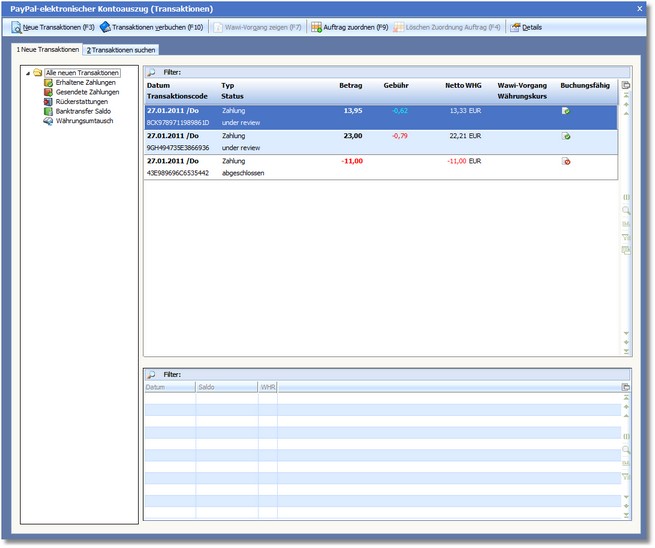
Task: Click the Rückerstattungen tree icon
Action: pyautogui.click(x=48, y=101)
